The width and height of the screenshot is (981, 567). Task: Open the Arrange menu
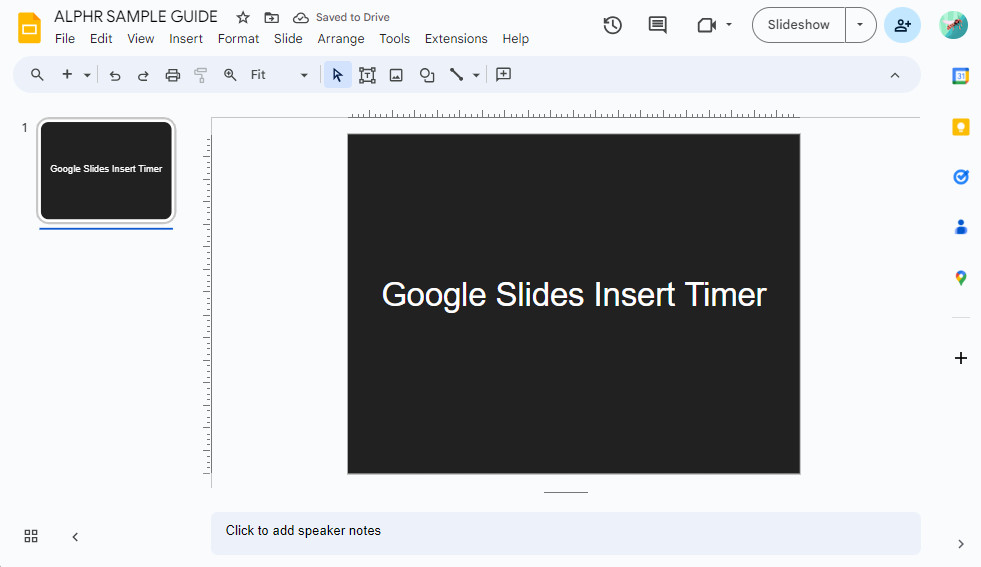[x=341, y=39]
